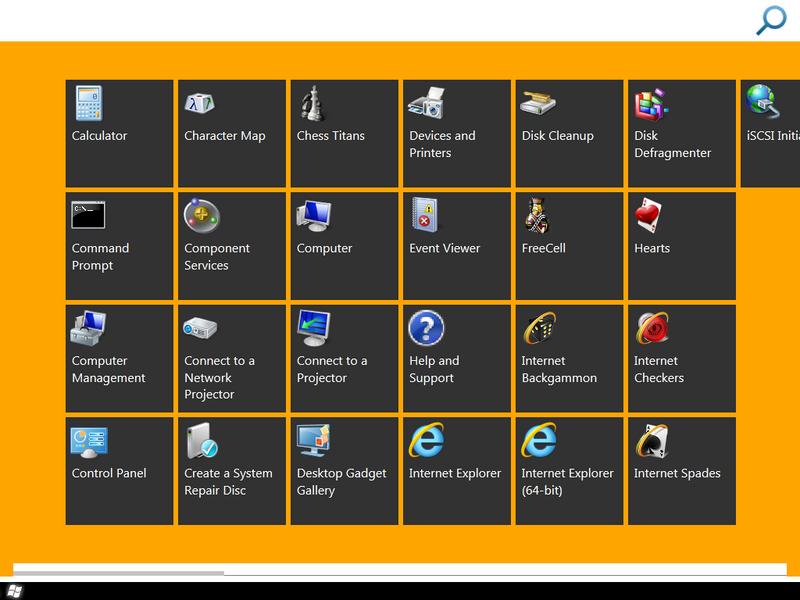Click the "Disk Cleanup" label
Viewport: 800px width, 600px height.
558,136
